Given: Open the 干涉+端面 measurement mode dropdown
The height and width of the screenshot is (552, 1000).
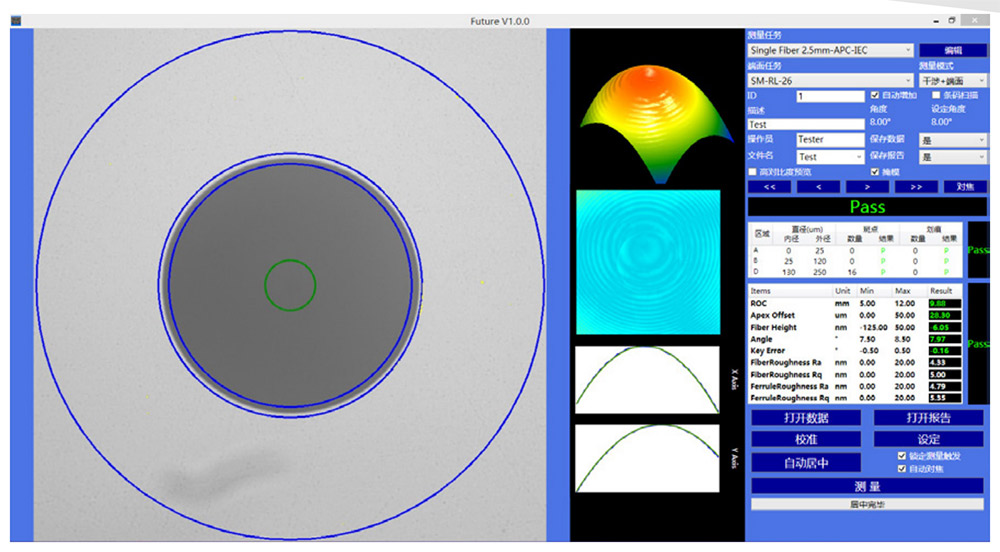Looking at the screenshot, I should coord(952,80).
